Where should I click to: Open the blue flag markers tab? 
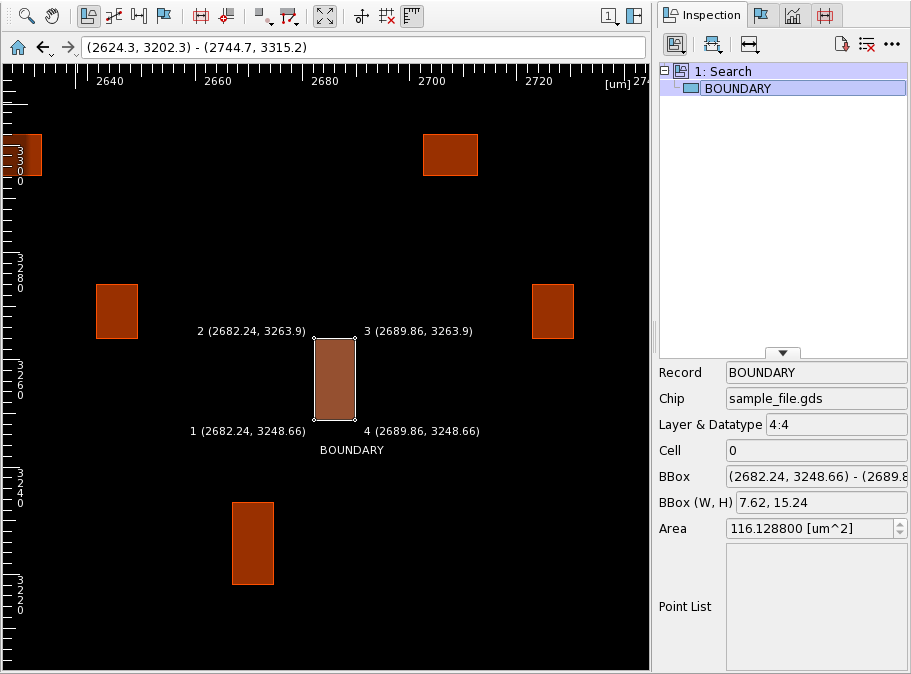(x=761, y=16)
